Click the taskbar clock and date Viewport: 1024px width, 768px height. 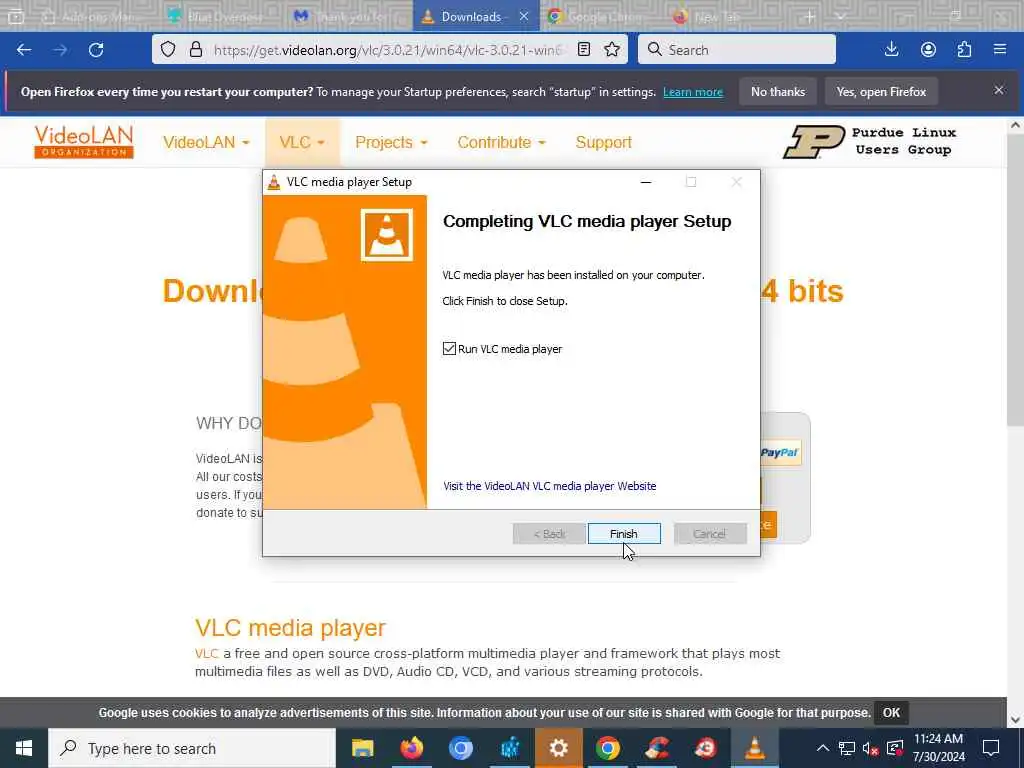point(938,748)
